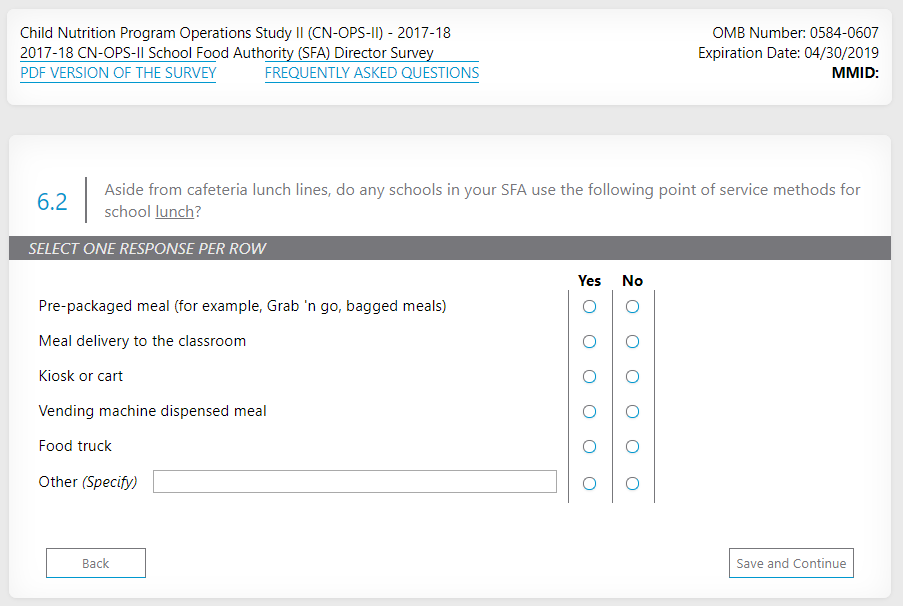
Task: Select No for Pre-packaged meal
Action: pyautogui.click(x=632, y=307)
